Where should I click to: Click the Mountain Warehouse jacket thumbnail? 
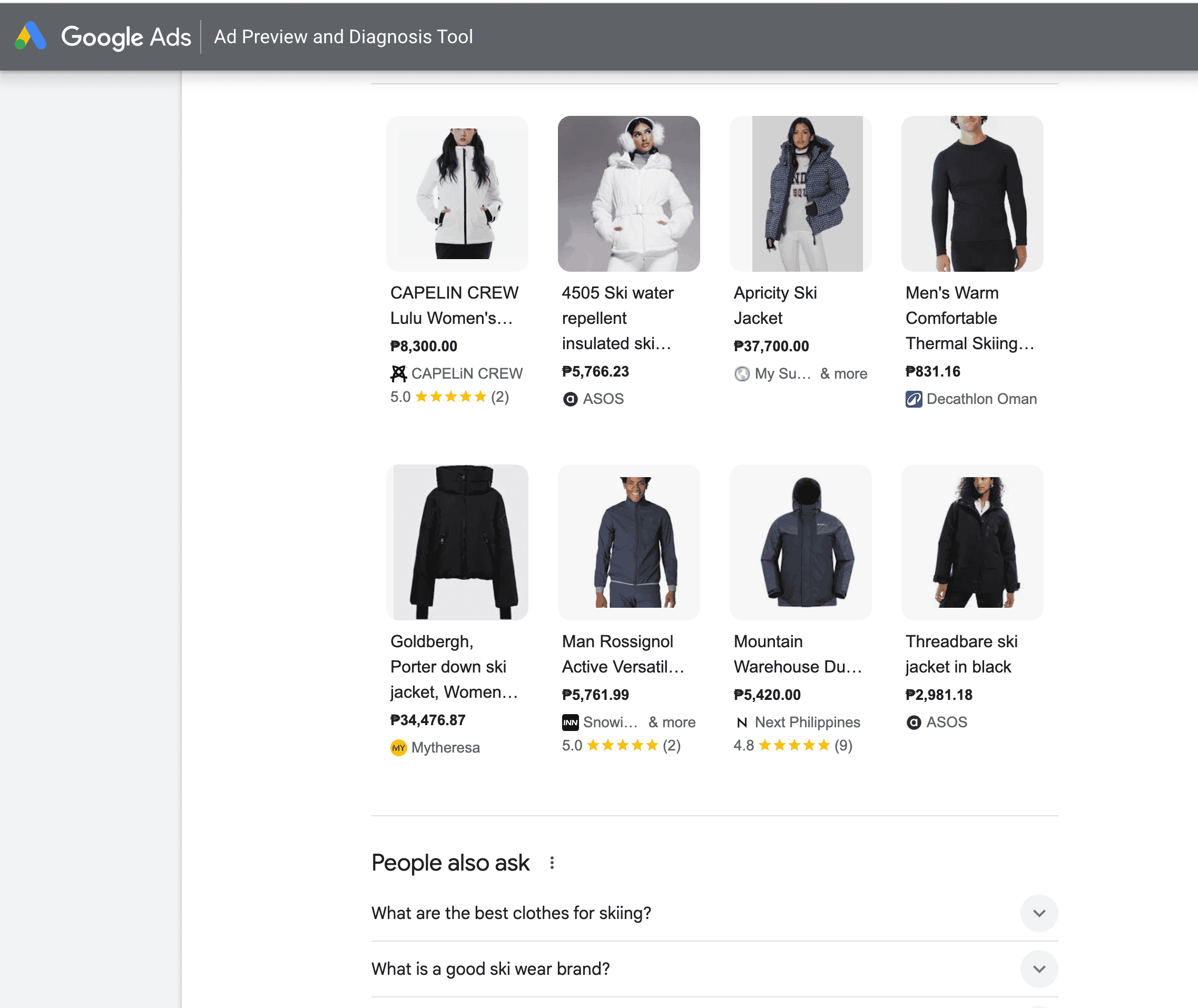pyautogui.click(x=800, y=542)
